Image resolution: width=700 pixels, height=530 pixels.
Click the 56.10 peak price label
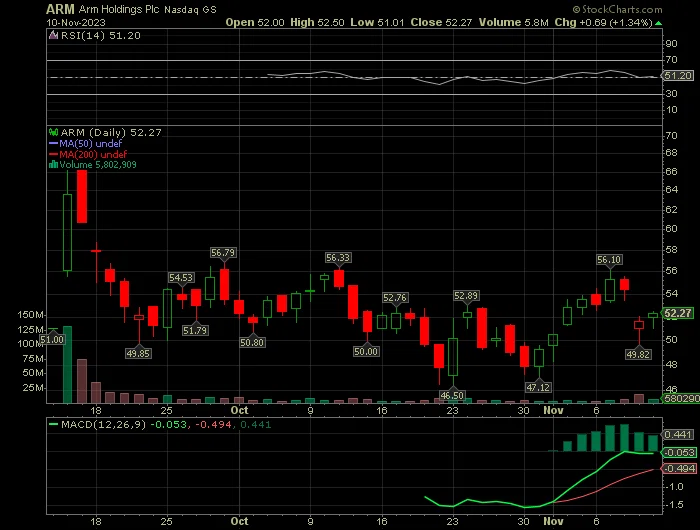[609, 259]
